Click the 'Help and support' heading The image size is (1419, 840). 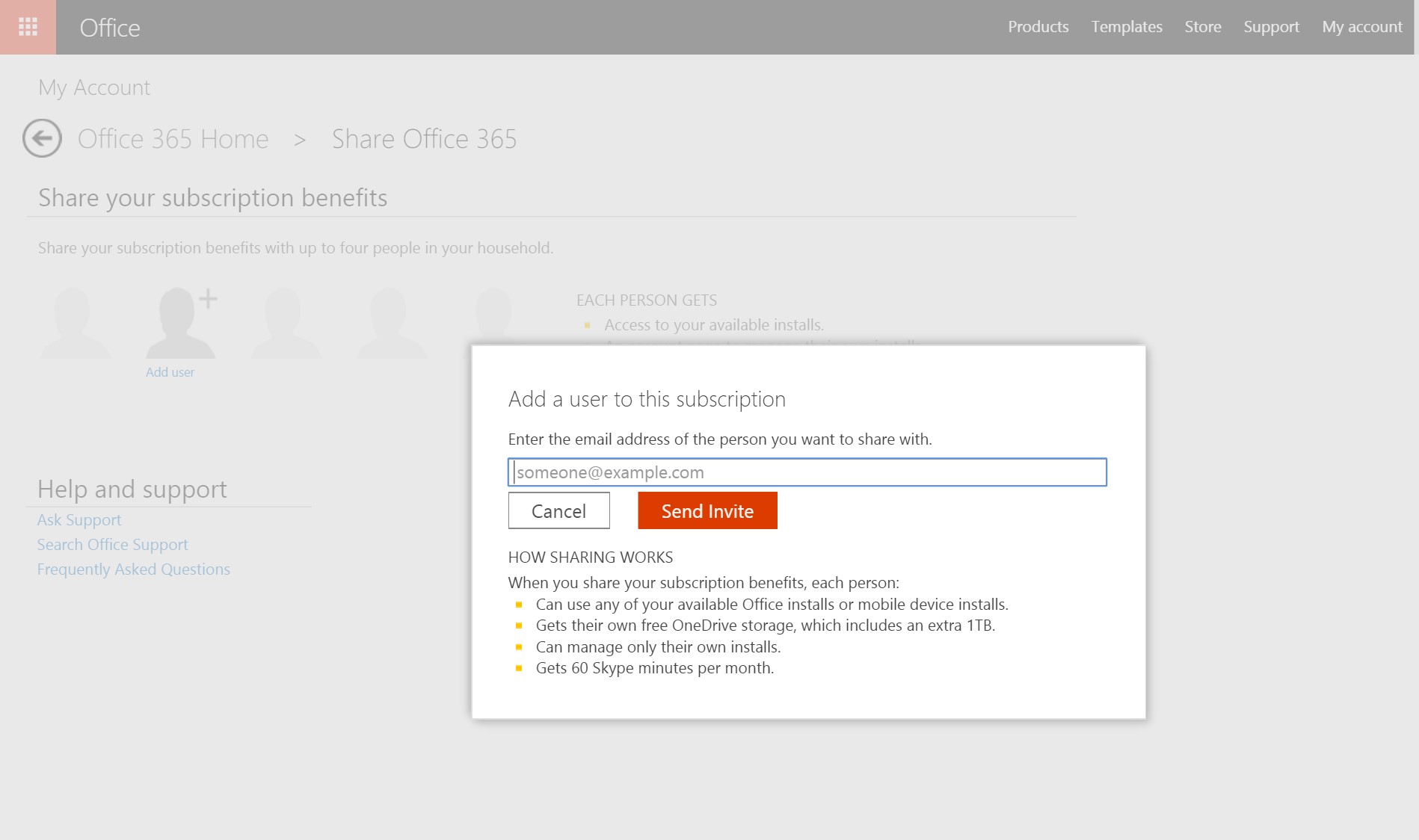pos(132,490)
